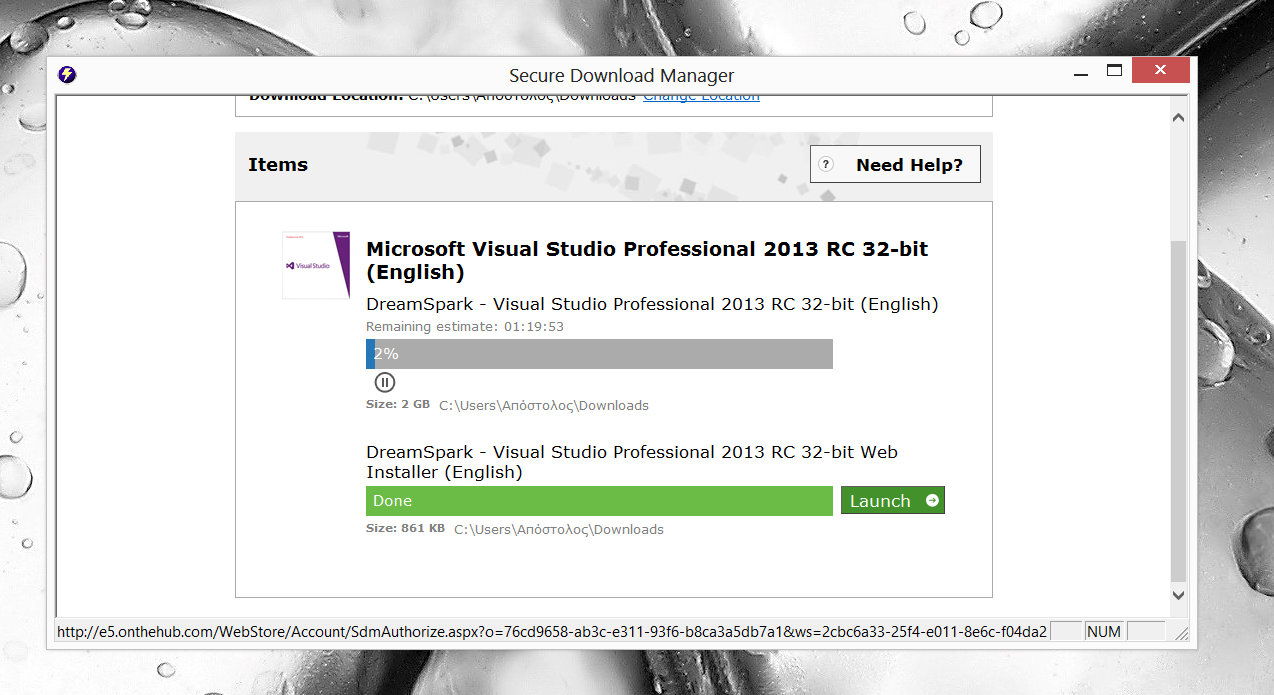Click the 'Secure Download Manager' title bar text
This screenshot has height=695, width=1274.
coord(622,76)
